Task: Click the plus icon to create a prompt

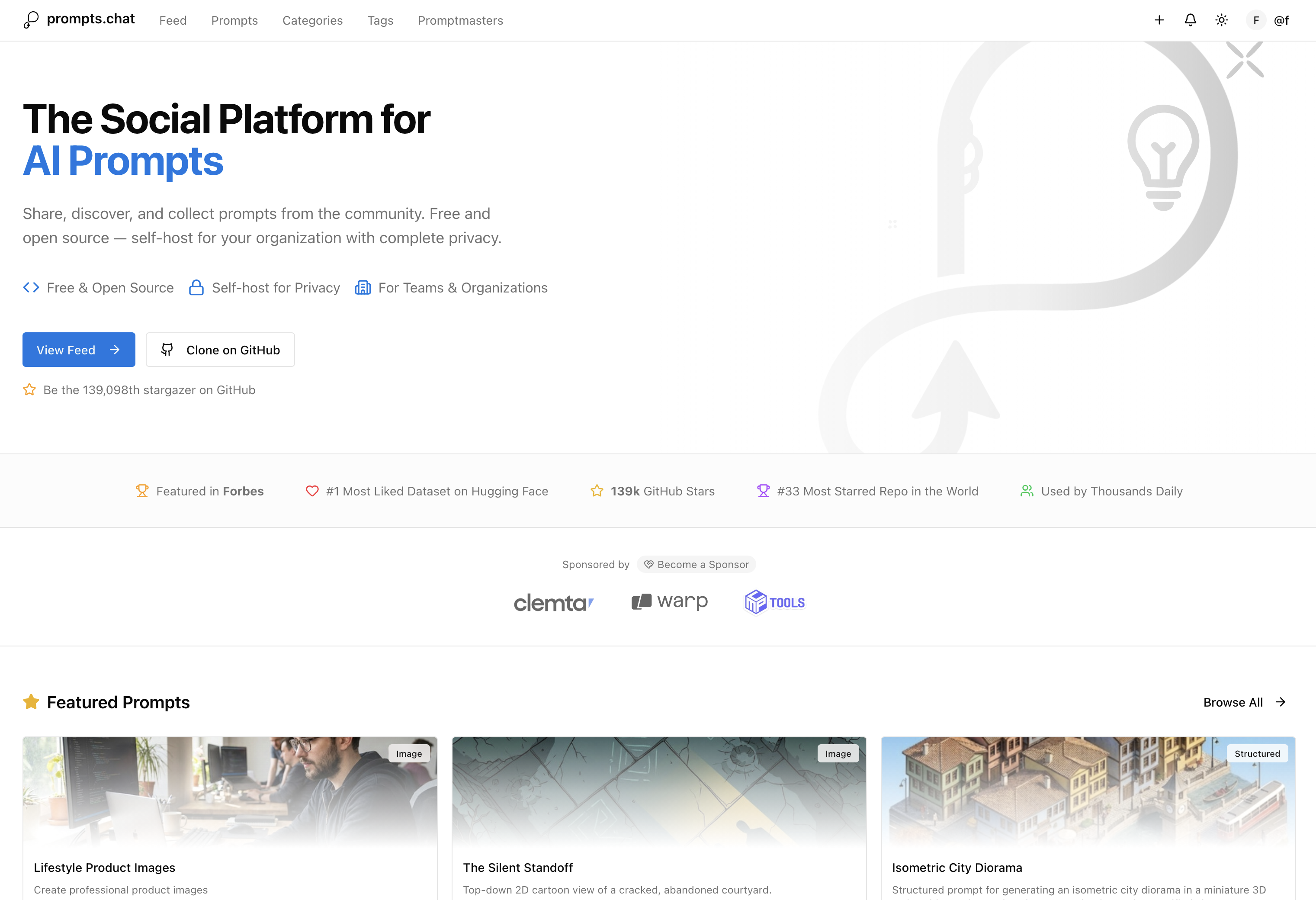Action: pos(1159,20)
